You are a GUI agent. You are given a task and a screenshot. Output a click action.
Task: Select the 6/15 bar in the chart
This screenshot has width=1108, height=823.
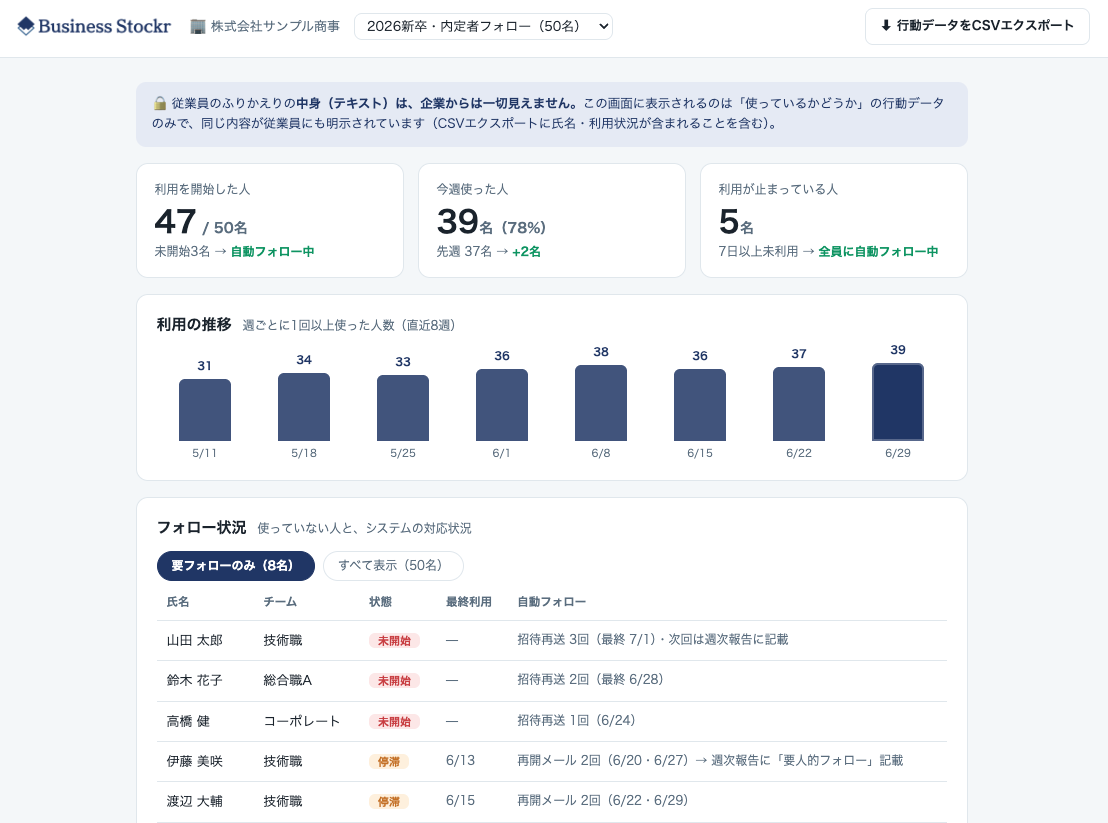(700, 405)
